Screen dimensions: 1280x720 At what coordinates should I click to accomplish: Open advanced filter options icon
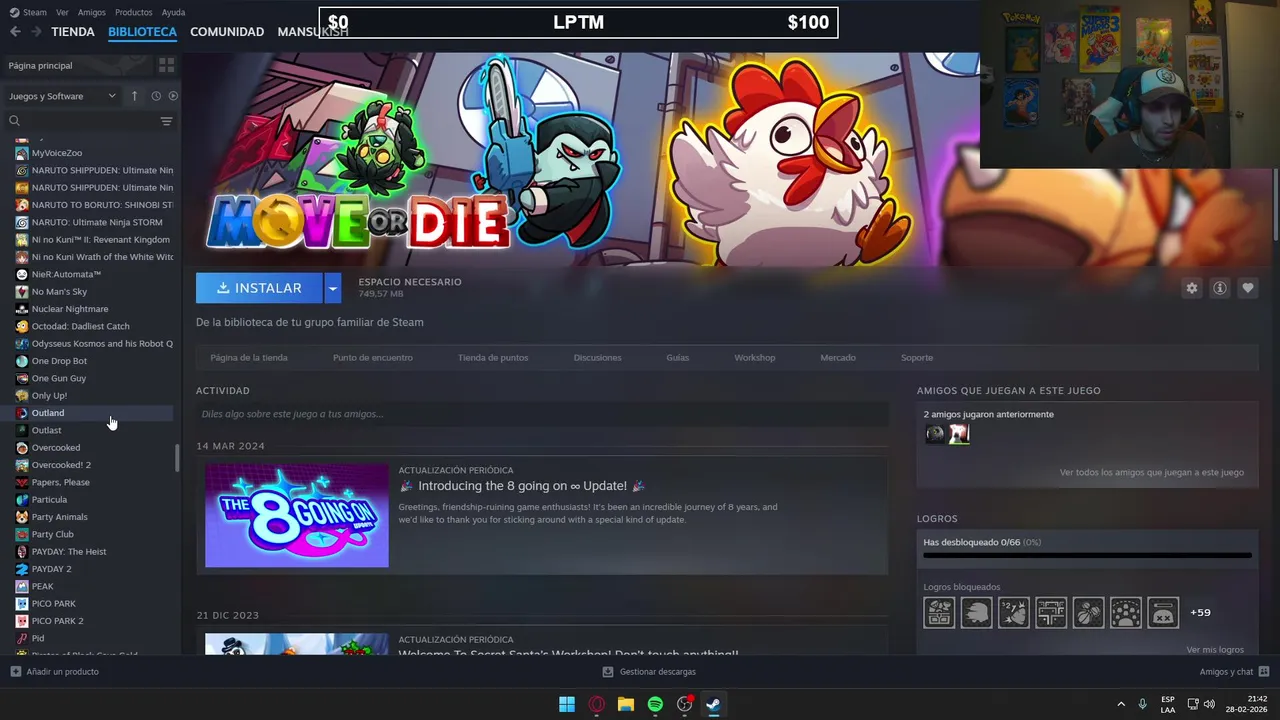pos(166,121)
